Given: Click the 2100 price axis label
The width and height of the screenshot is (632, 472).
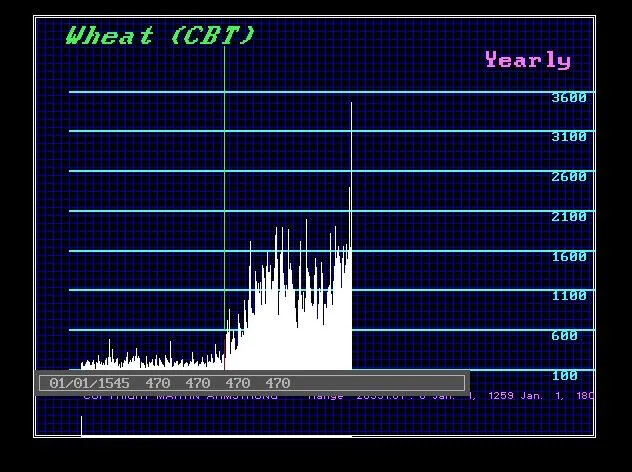Looking at the screenshot, I should 569,216.
